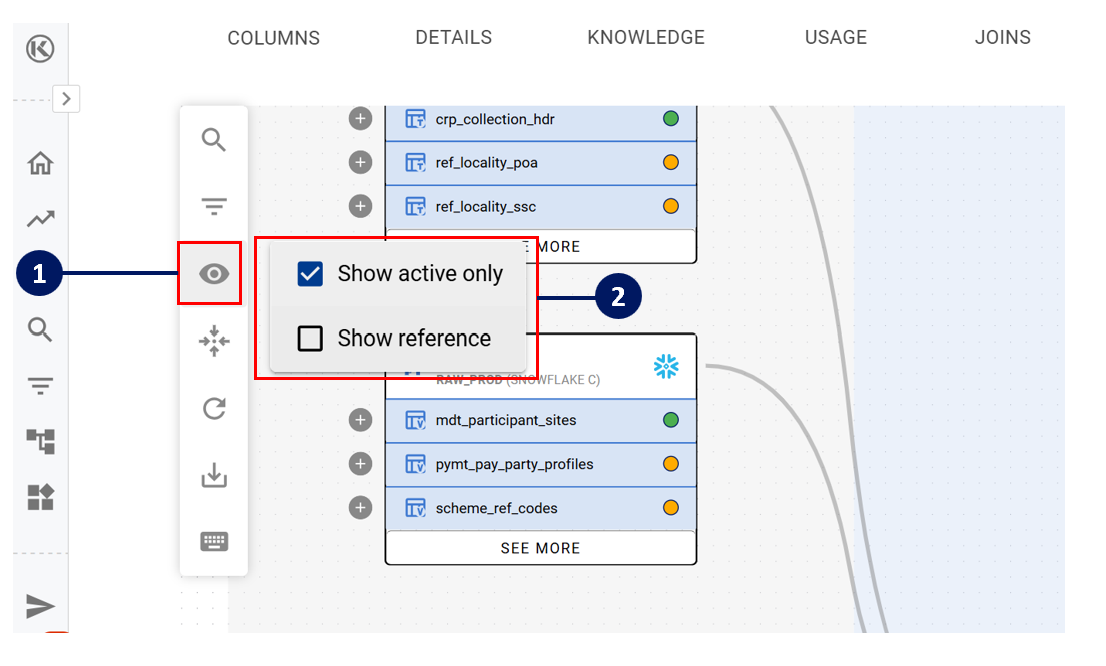
Task: Open the filter icon in lineage toolbar
Action: [x=214, y=207]
